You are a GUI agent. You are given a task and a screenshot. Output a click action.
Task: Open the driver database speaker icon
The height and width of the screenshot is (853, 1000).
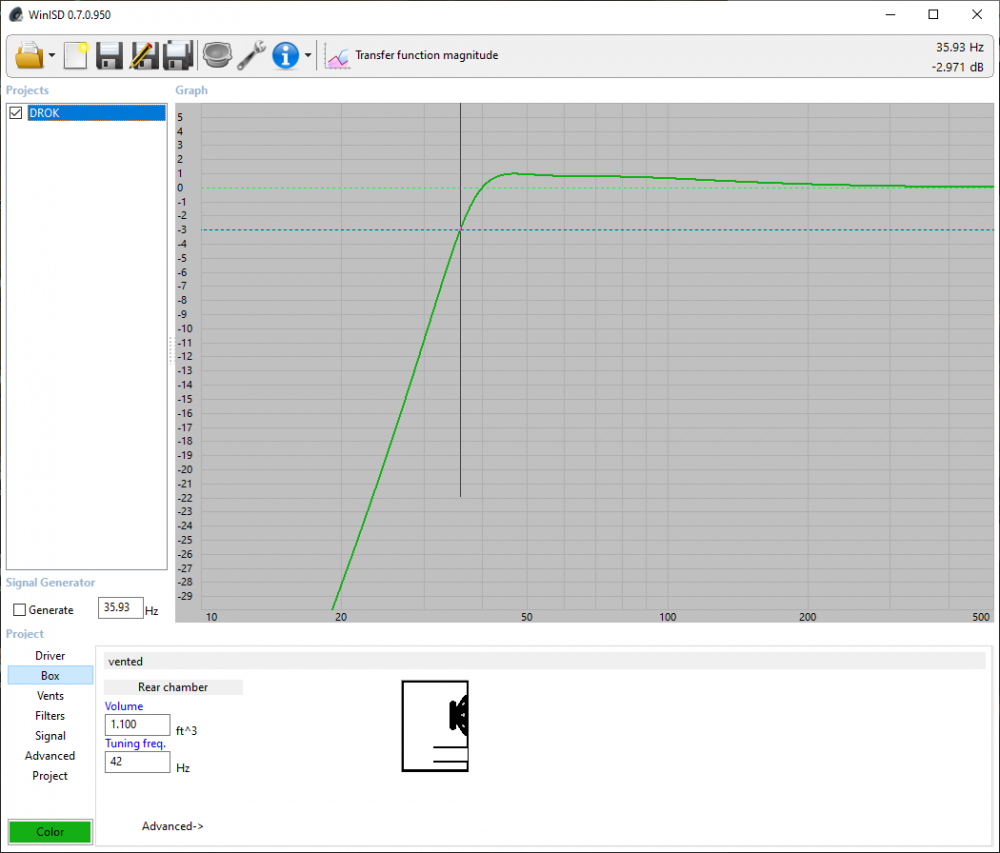[x=217, y=55]
